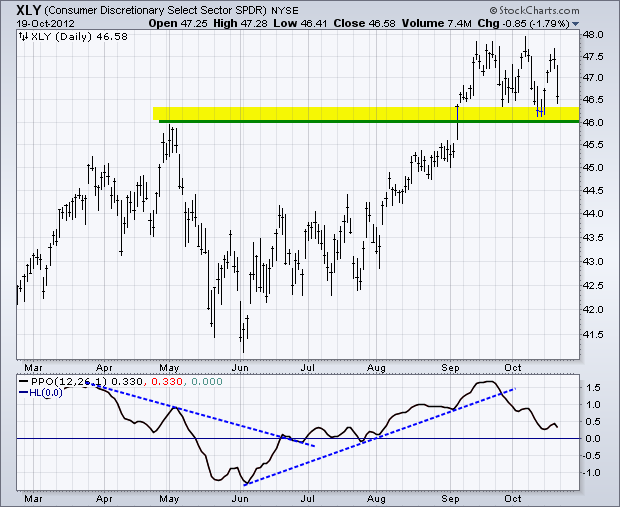Viewport: 620px width, 507px height.
Task: Select the High 47.28 value
Action: pos(240,23)
